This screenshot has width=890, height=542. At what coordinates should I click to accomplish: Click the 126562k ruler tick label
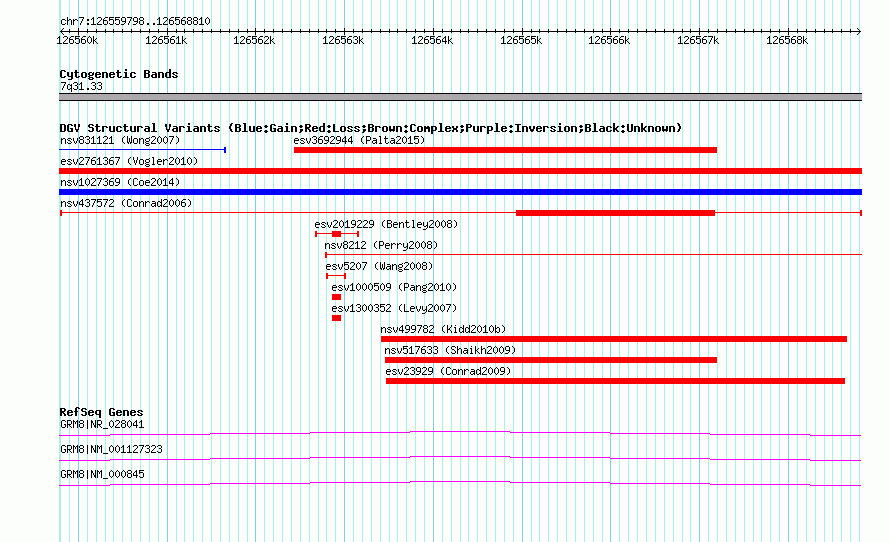pyautogui.click(x=254, y=40)
